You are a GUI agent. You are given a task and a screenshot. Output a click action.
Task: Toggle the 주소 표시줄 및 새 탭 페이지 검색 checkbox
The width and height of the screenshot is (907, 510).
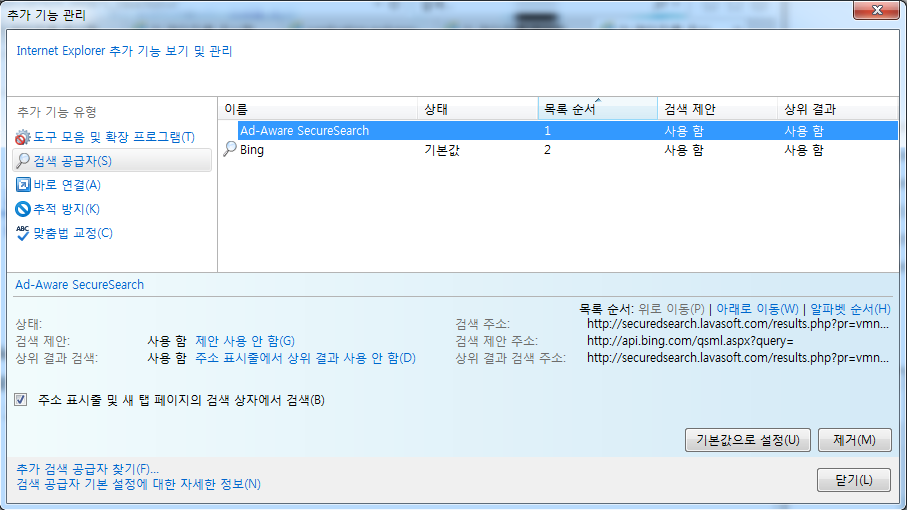pos(21,400)
